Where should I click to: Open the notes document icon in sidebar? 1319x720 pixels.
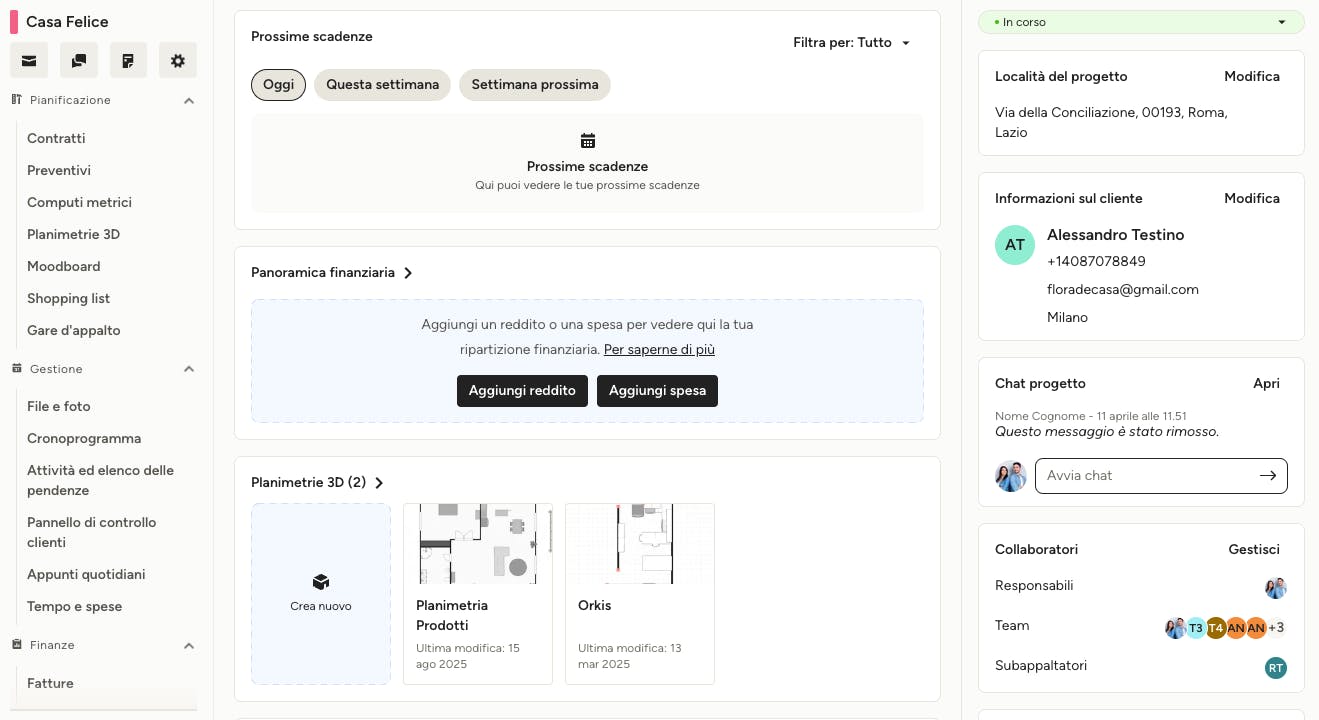point(128,60)
